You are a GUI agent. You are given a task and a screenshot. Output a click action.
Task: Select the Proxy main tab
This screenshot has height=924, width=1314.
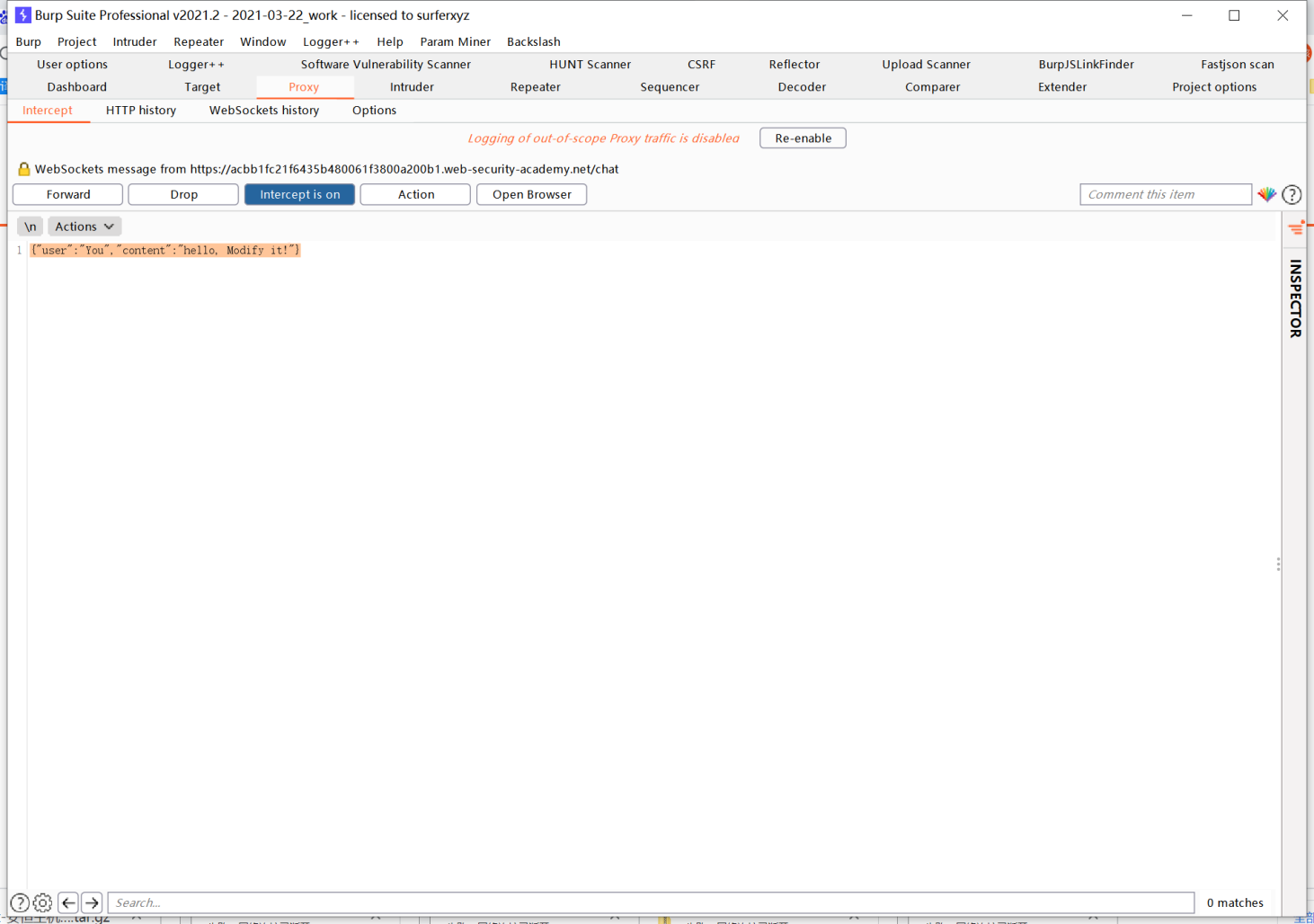(x=304, y=87)
